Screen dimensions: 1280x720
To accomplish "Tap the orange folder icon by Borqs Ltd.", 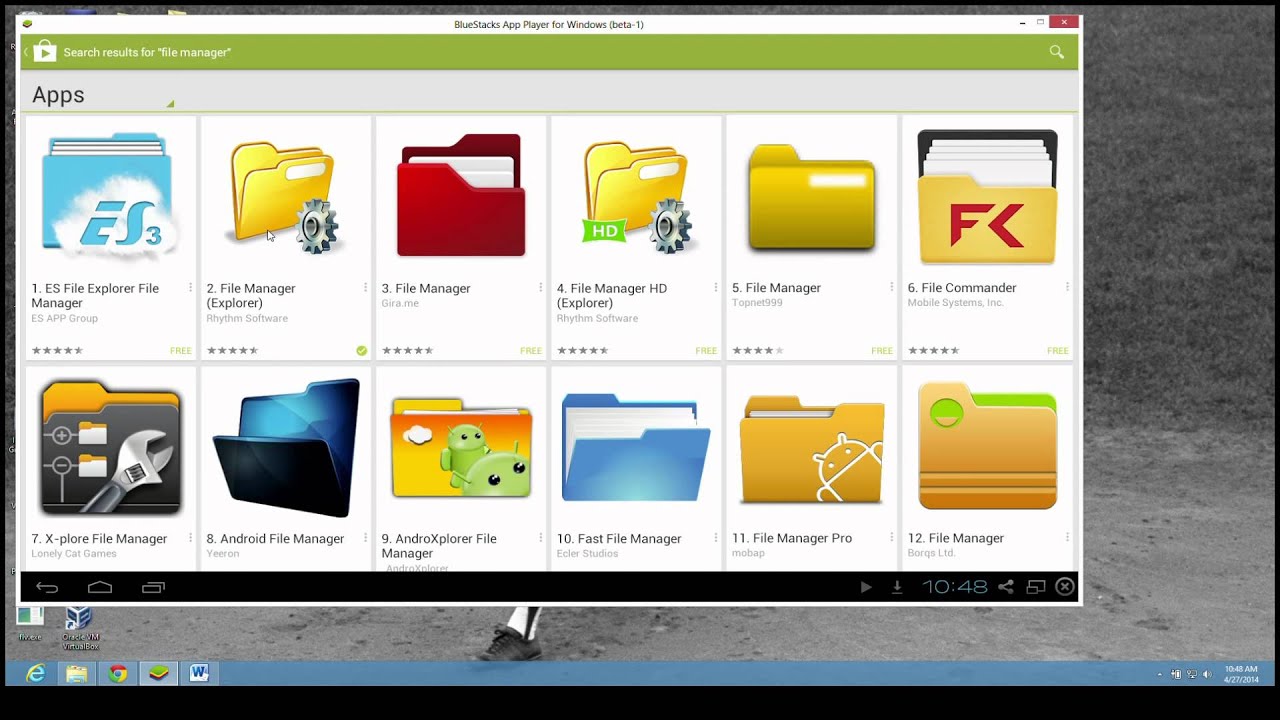I will (987, 446).
